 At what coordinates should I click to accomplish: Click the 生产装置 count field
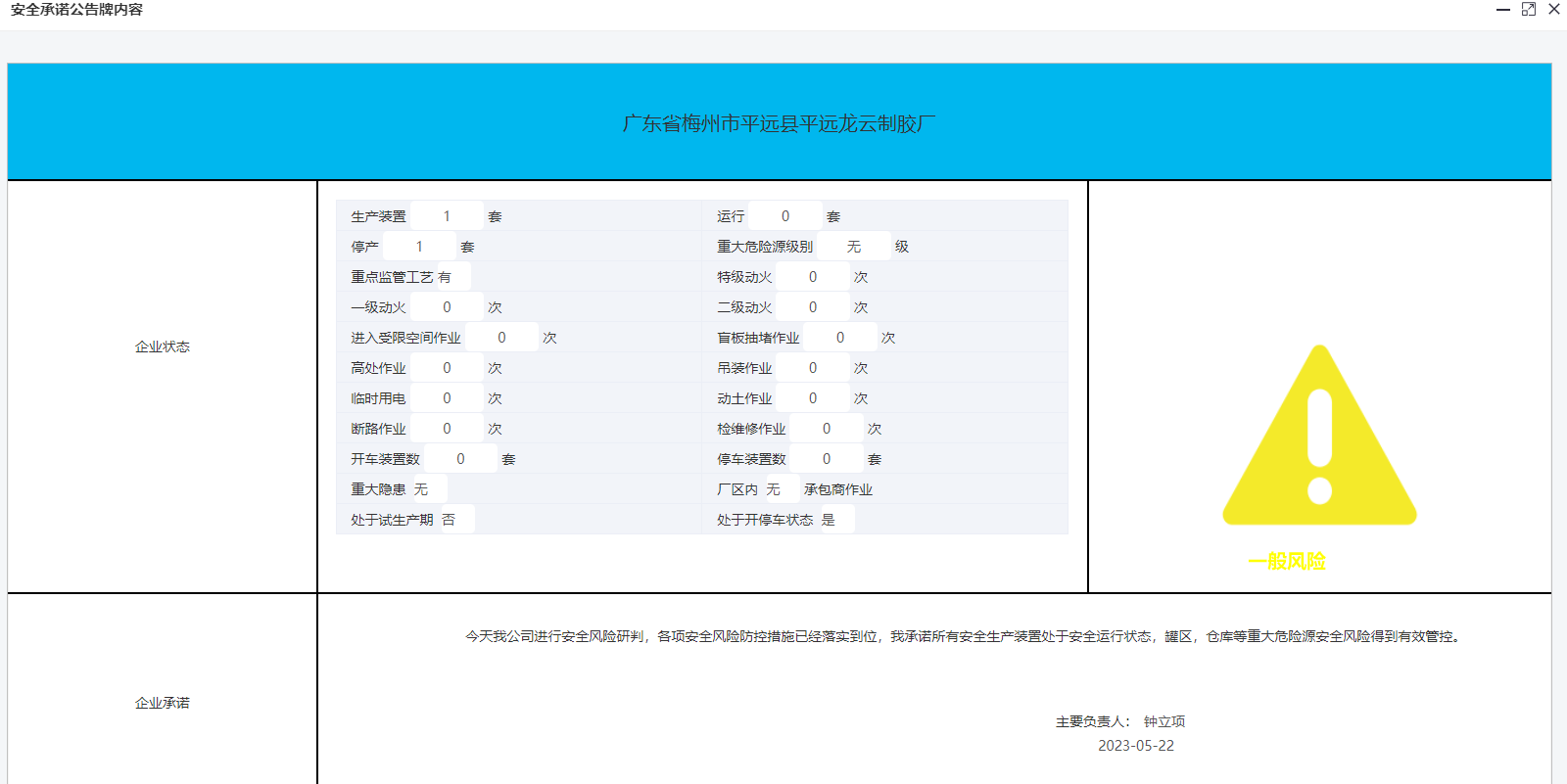(x=447, y=216)
